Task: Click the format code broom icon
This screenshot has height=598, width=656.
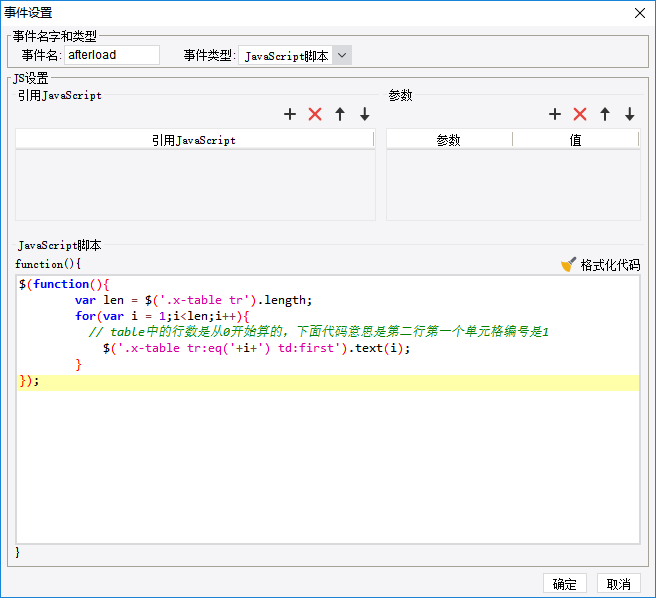Action: (x=568, y=264)
